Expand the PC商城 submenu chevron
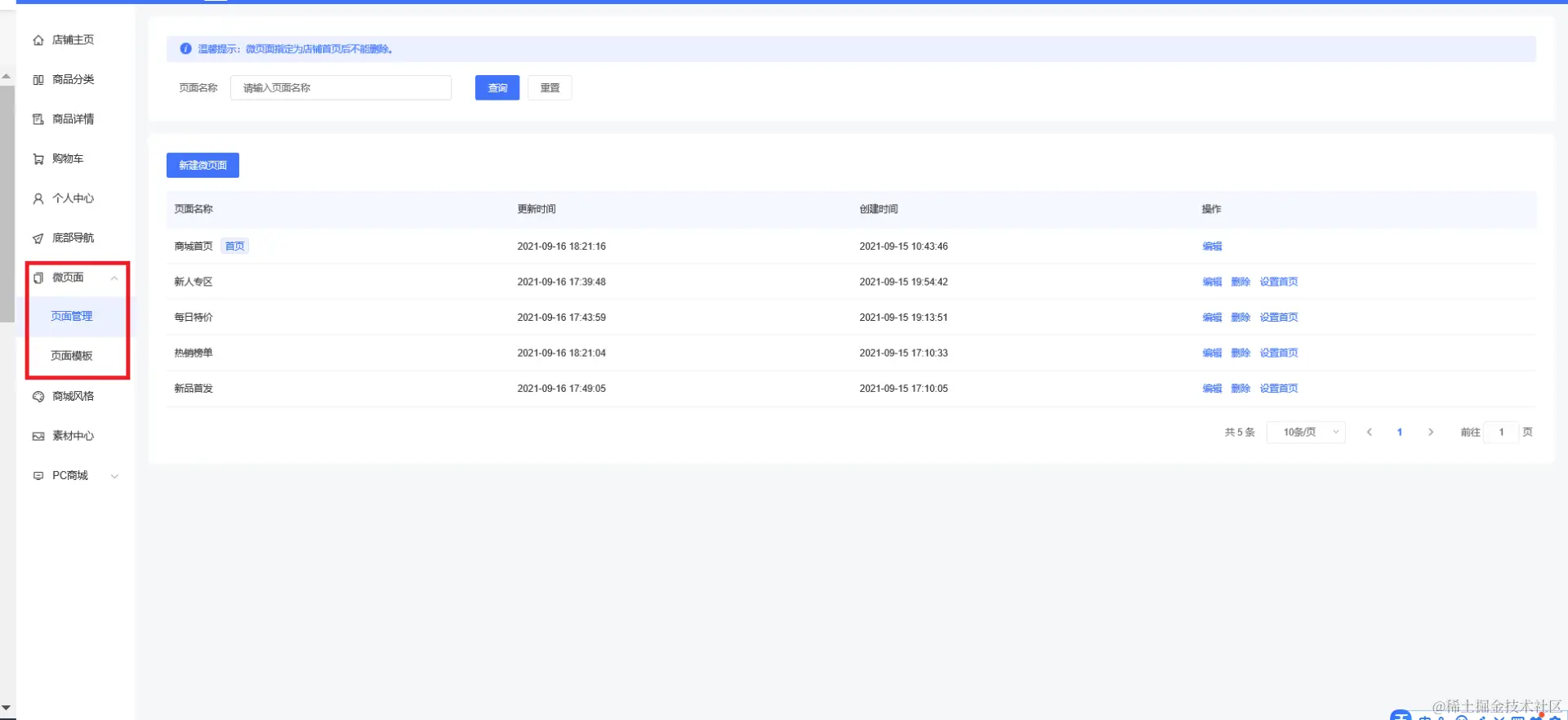The width and height of the screenshot is (1568, 720). coord(114,477)
